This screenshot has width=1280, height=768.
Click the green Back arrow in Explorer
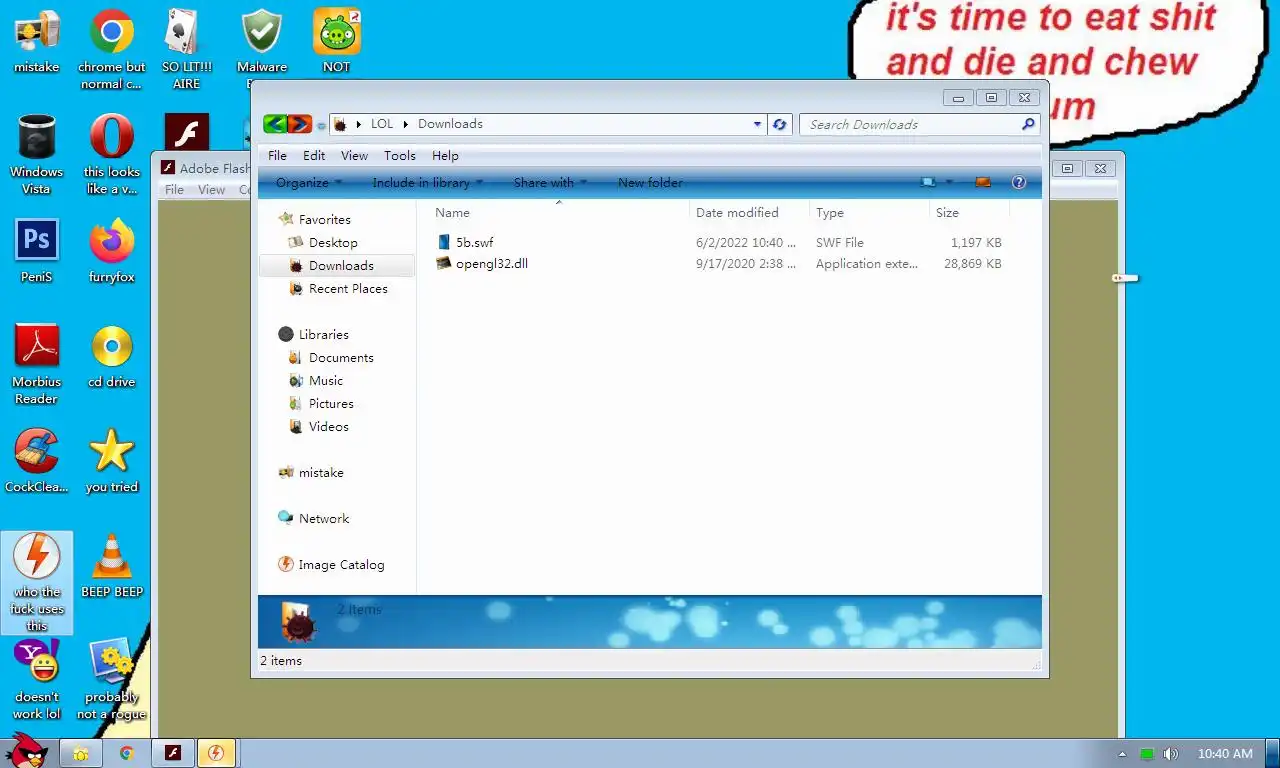(x=275, y=124)
